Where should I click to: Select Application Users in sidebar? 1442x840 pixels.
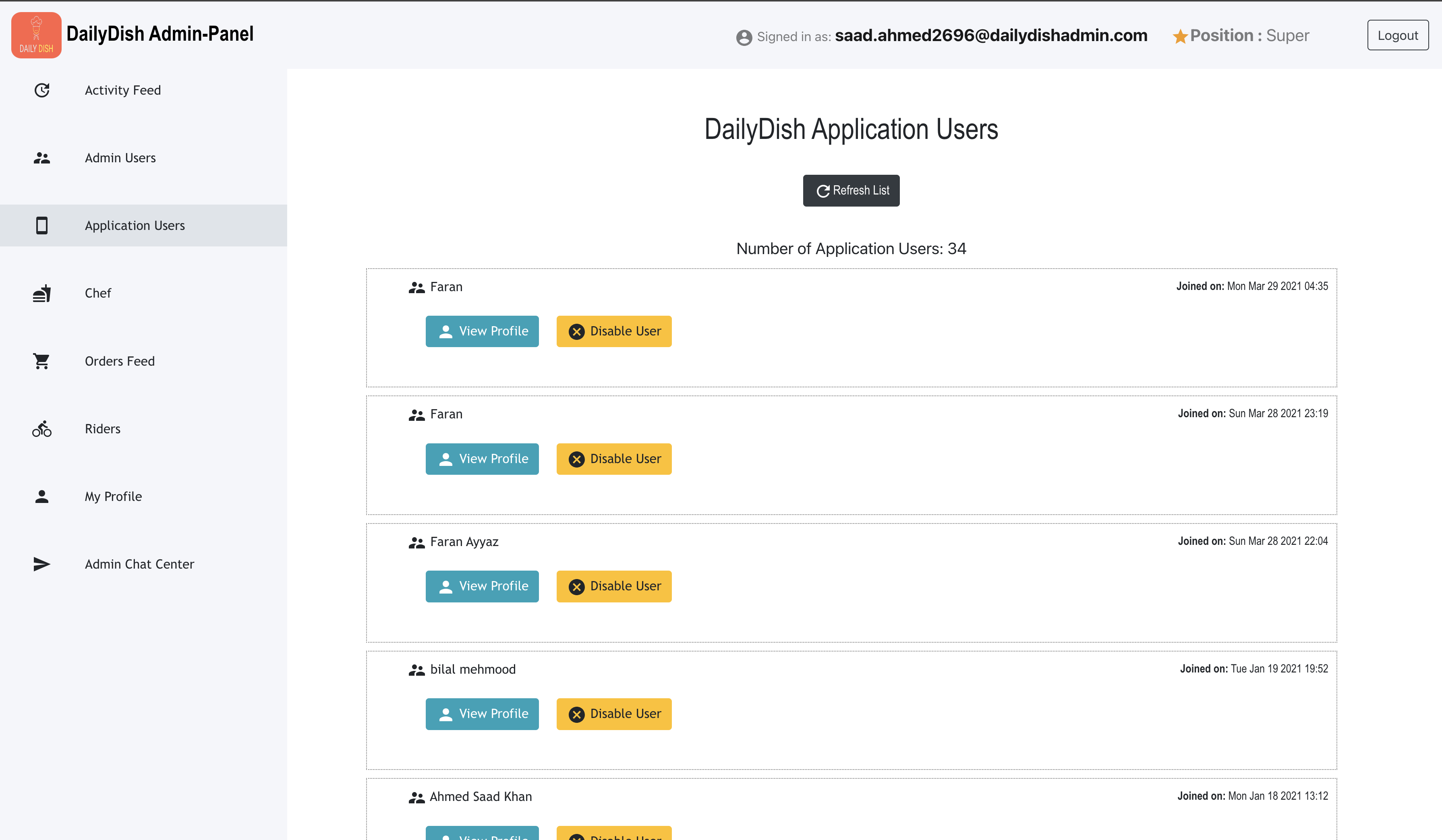click(144, 226)
